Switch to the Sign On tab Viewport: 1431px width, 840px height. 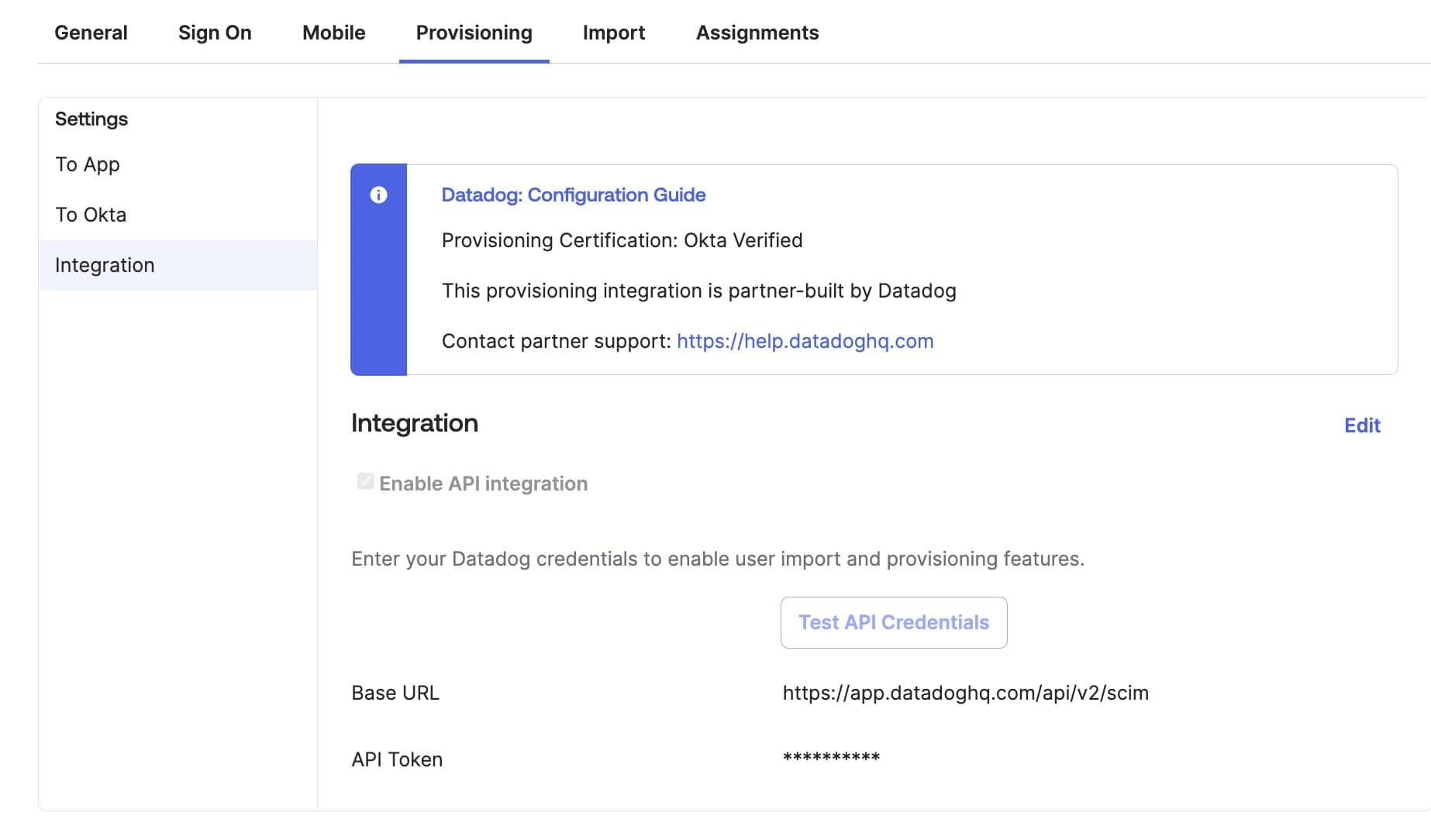(x=215, y=33)
